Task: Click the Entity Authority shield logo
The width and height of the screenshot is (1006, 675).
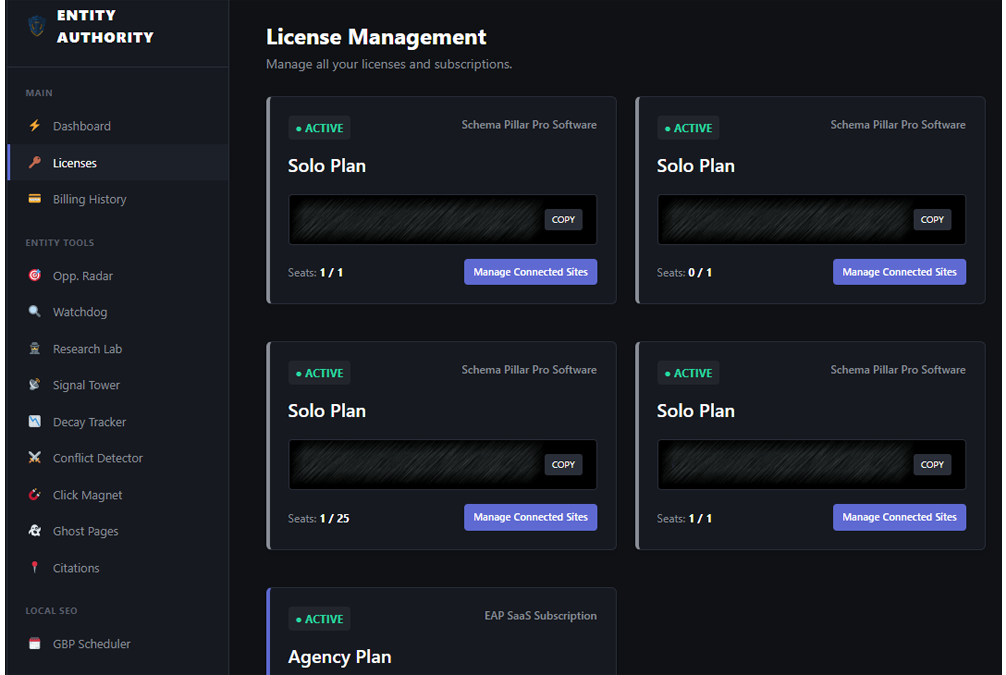Action: 35,27
